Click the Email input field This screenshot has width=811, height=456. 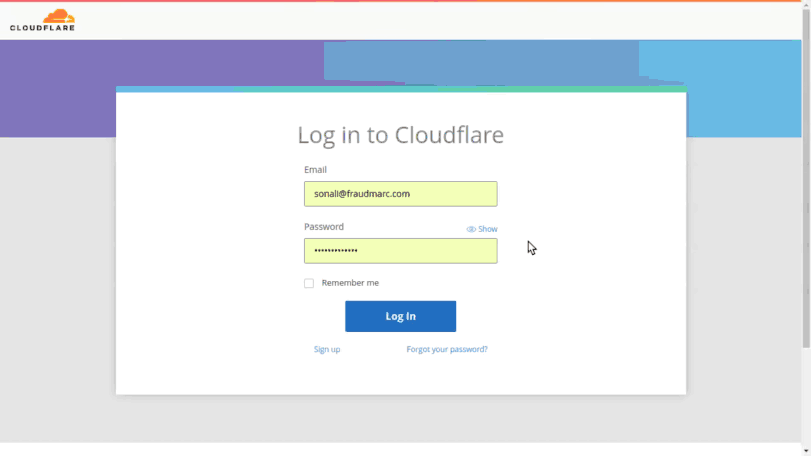coord(400,194)
